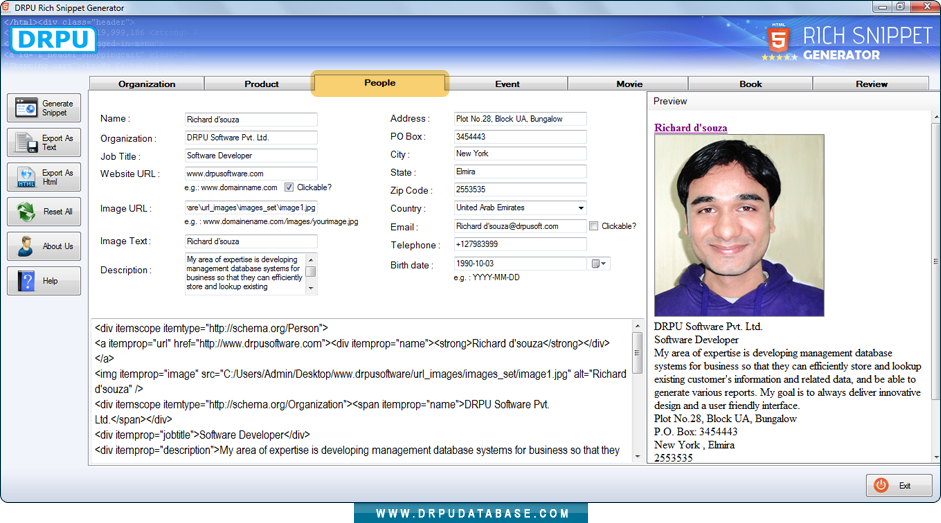Click the Telephone input field

click(x=520, y=244)
